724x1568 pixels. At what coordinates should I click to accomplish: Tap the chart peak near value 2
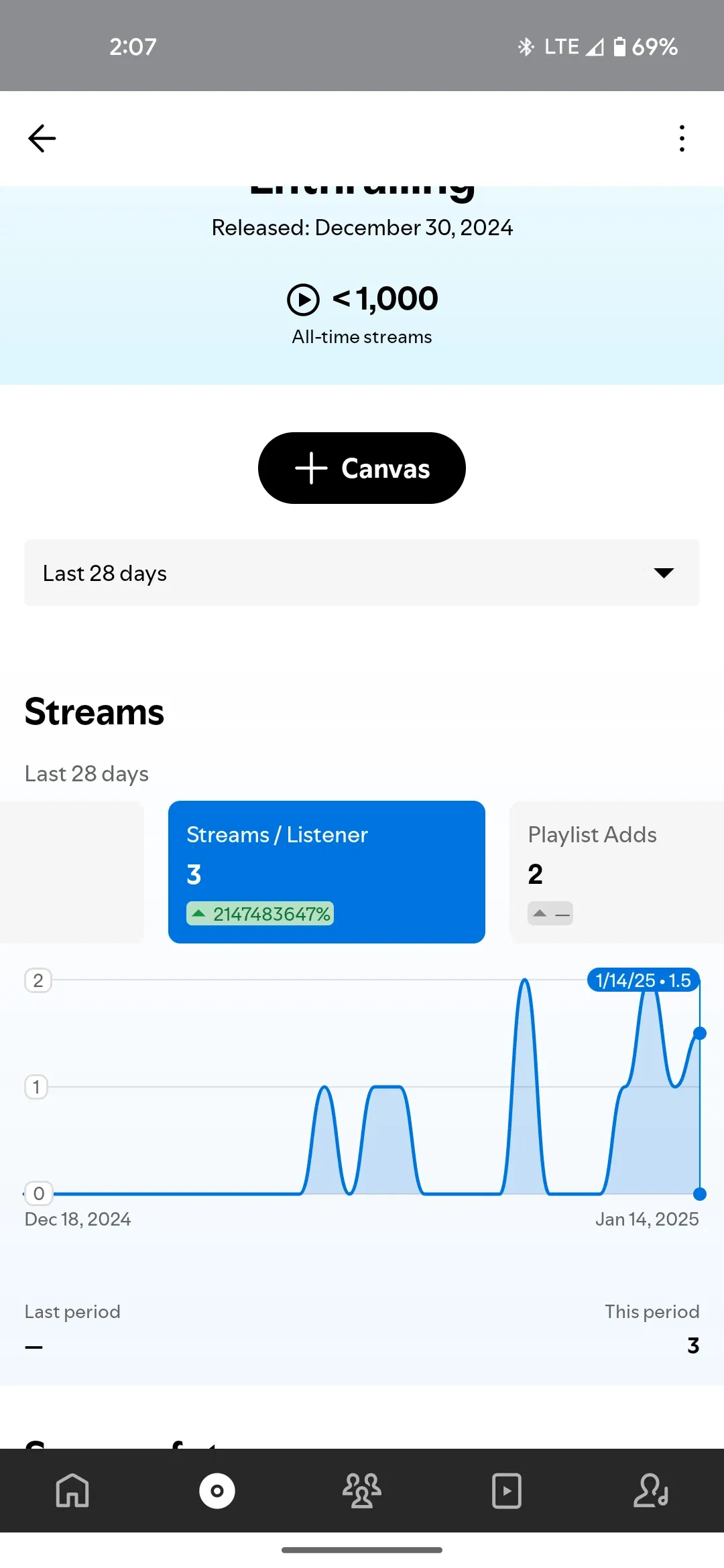(x=525, y=982)
